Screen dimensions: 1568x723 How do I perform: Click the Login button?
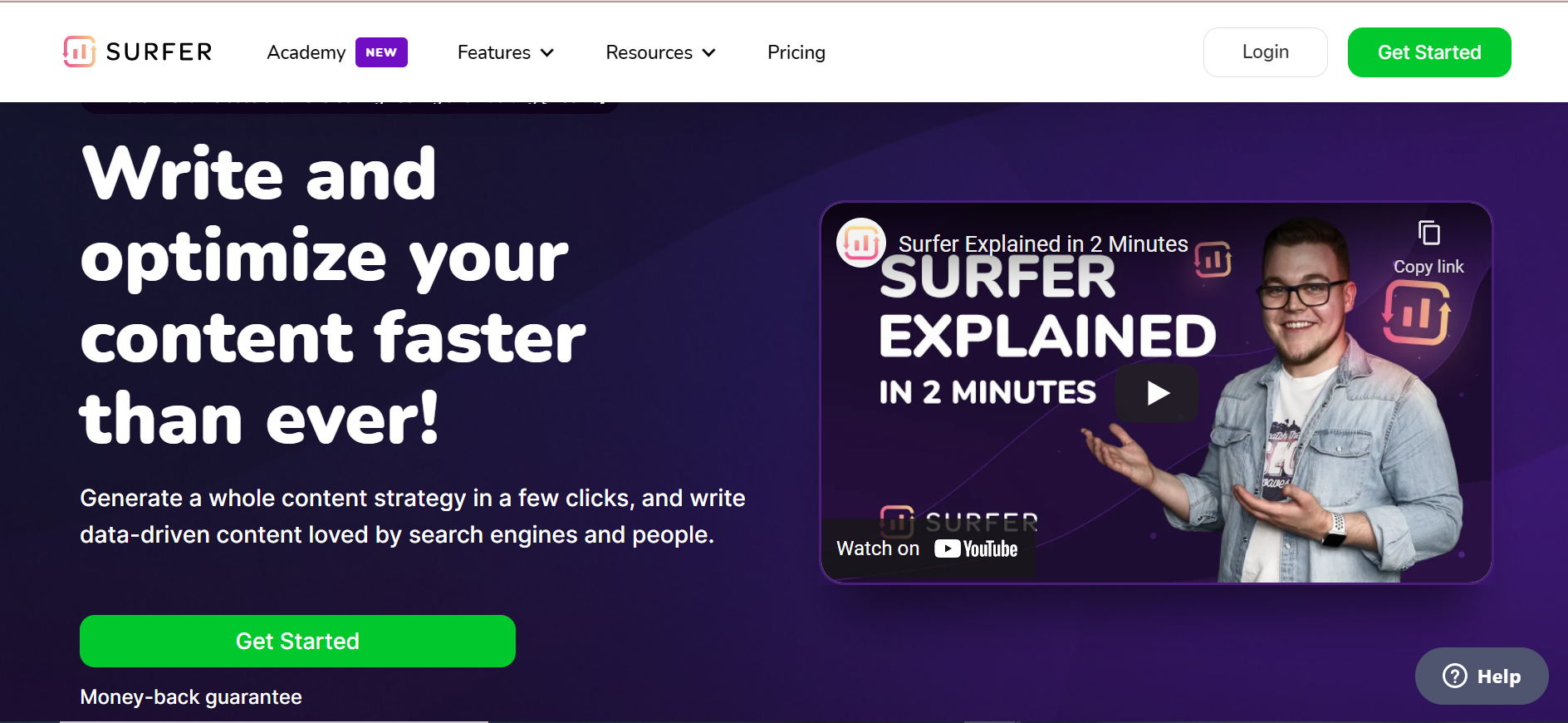pos(1265,52)
